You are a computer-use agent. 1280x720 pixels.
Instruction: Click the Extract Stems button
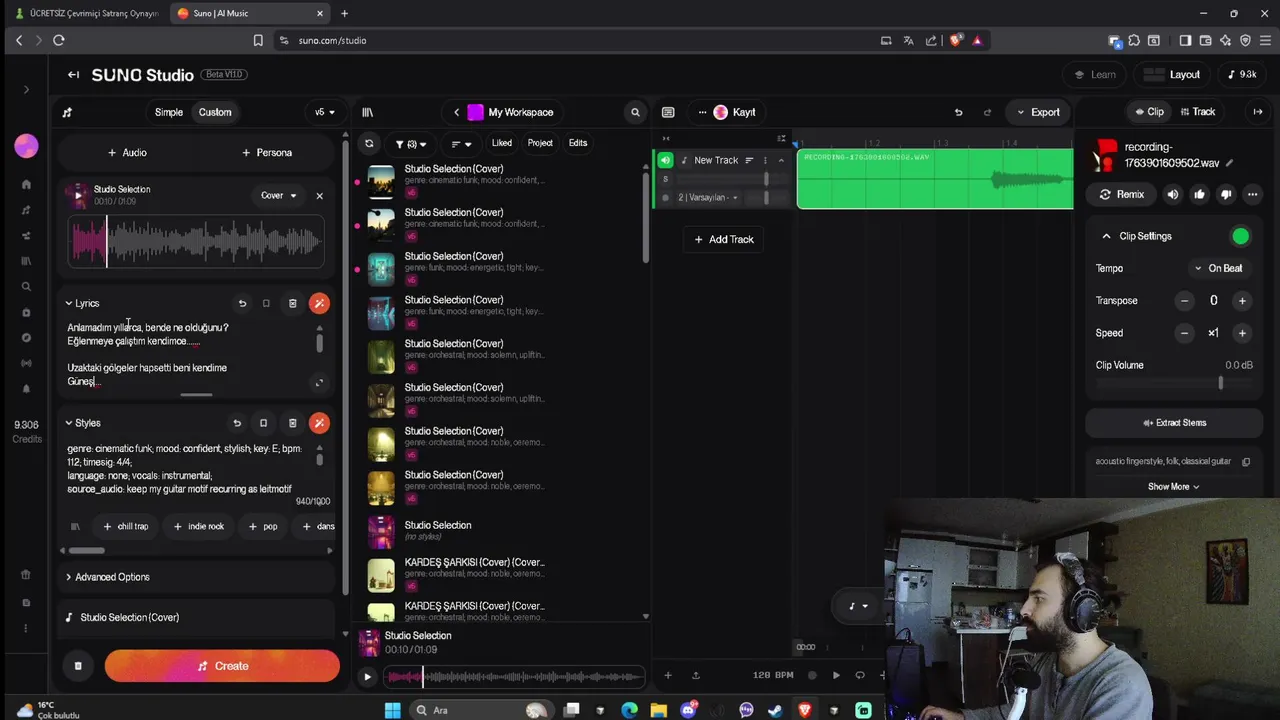1174,423
